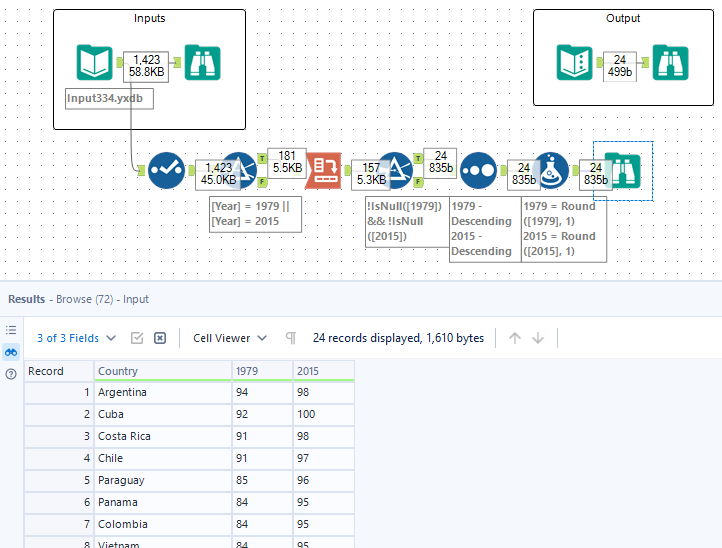This screenshot has width=722, height=548.
Task: Select the Filter tool for Year 1979 or 2015
Action: click(242, 170)
